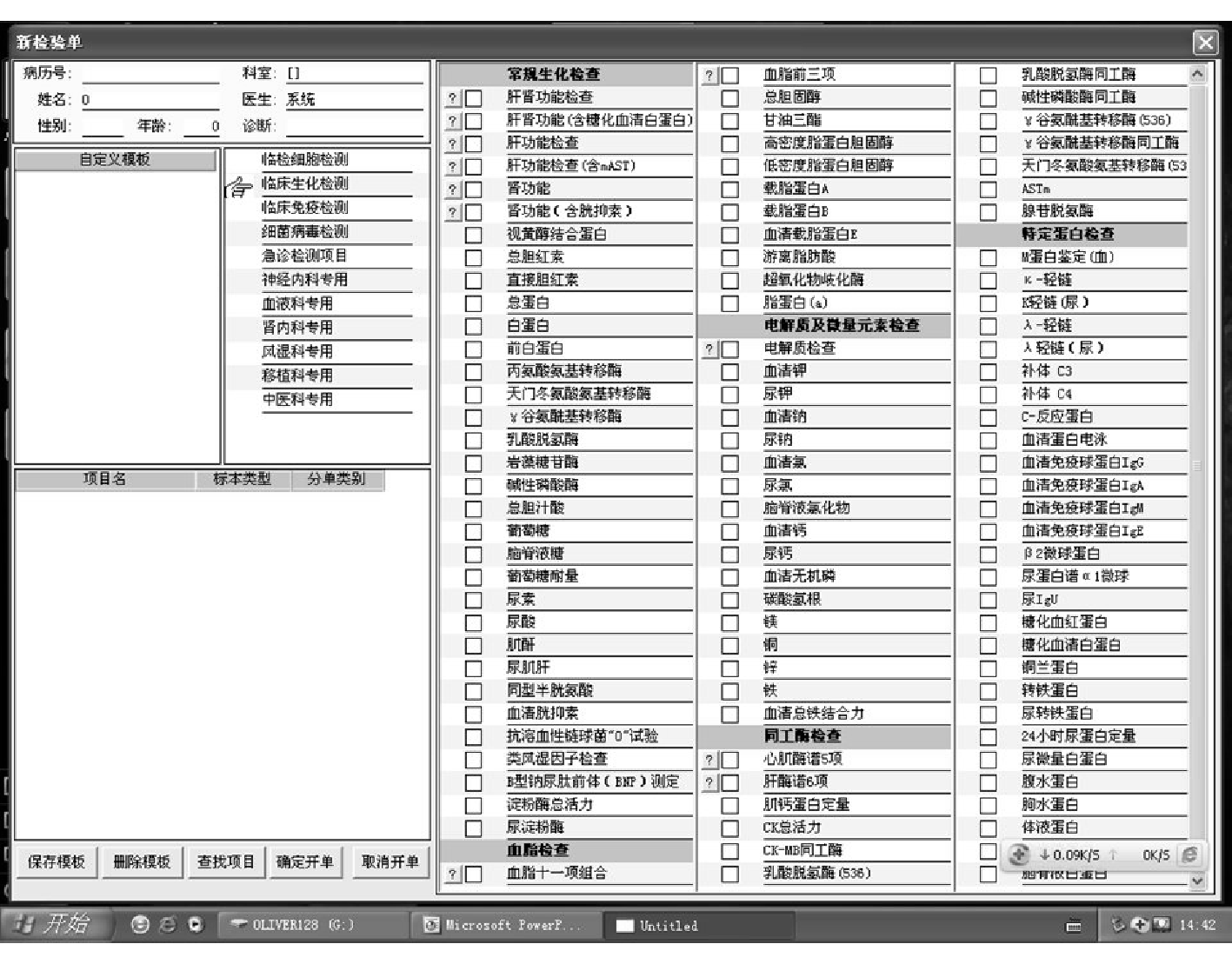The image size is (1232, 964).
Task: Click the round icon left of the download speed
Action: [x=1019, y=854]
